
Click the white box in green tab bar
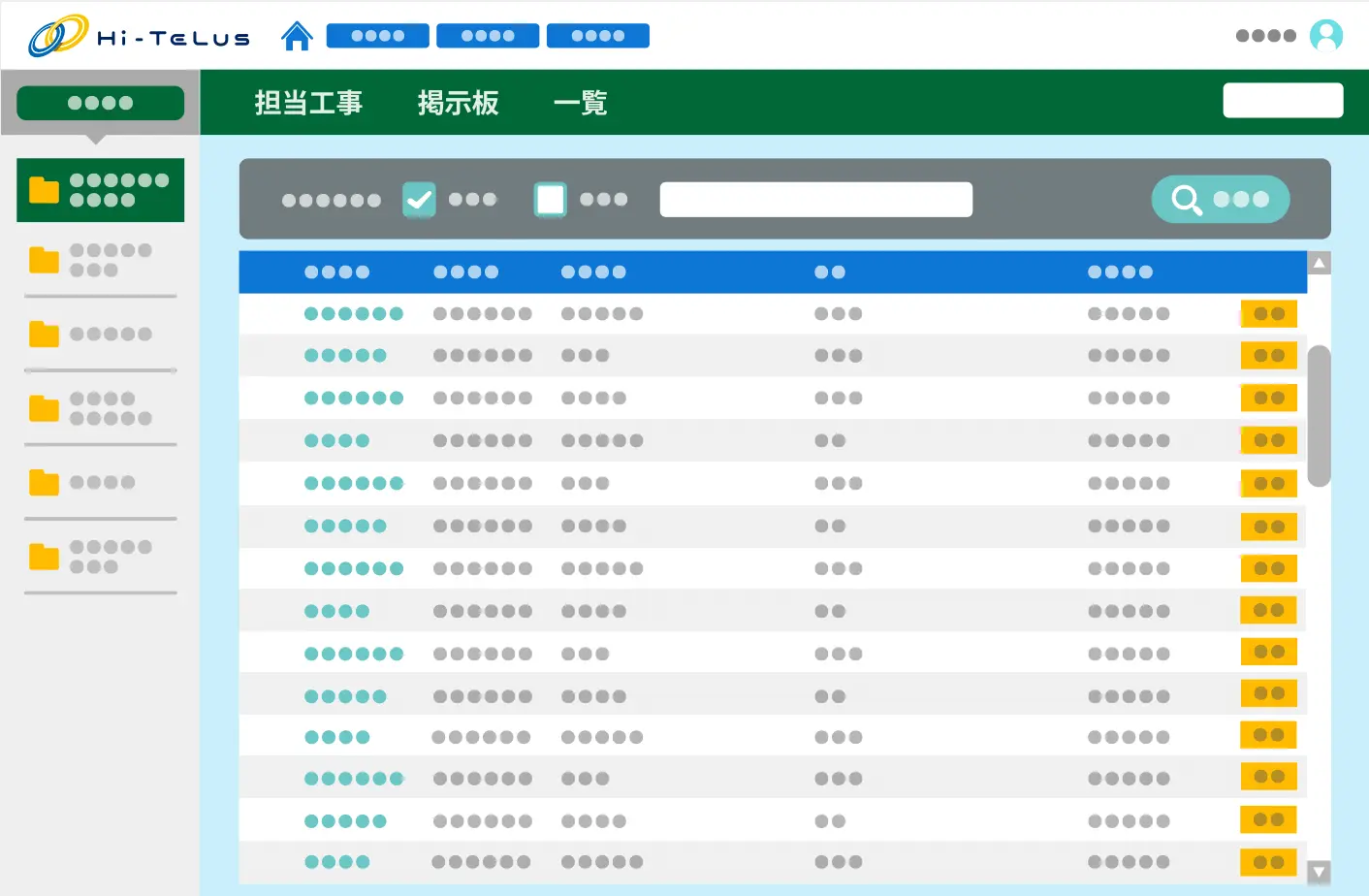(x=1283, y=101)
